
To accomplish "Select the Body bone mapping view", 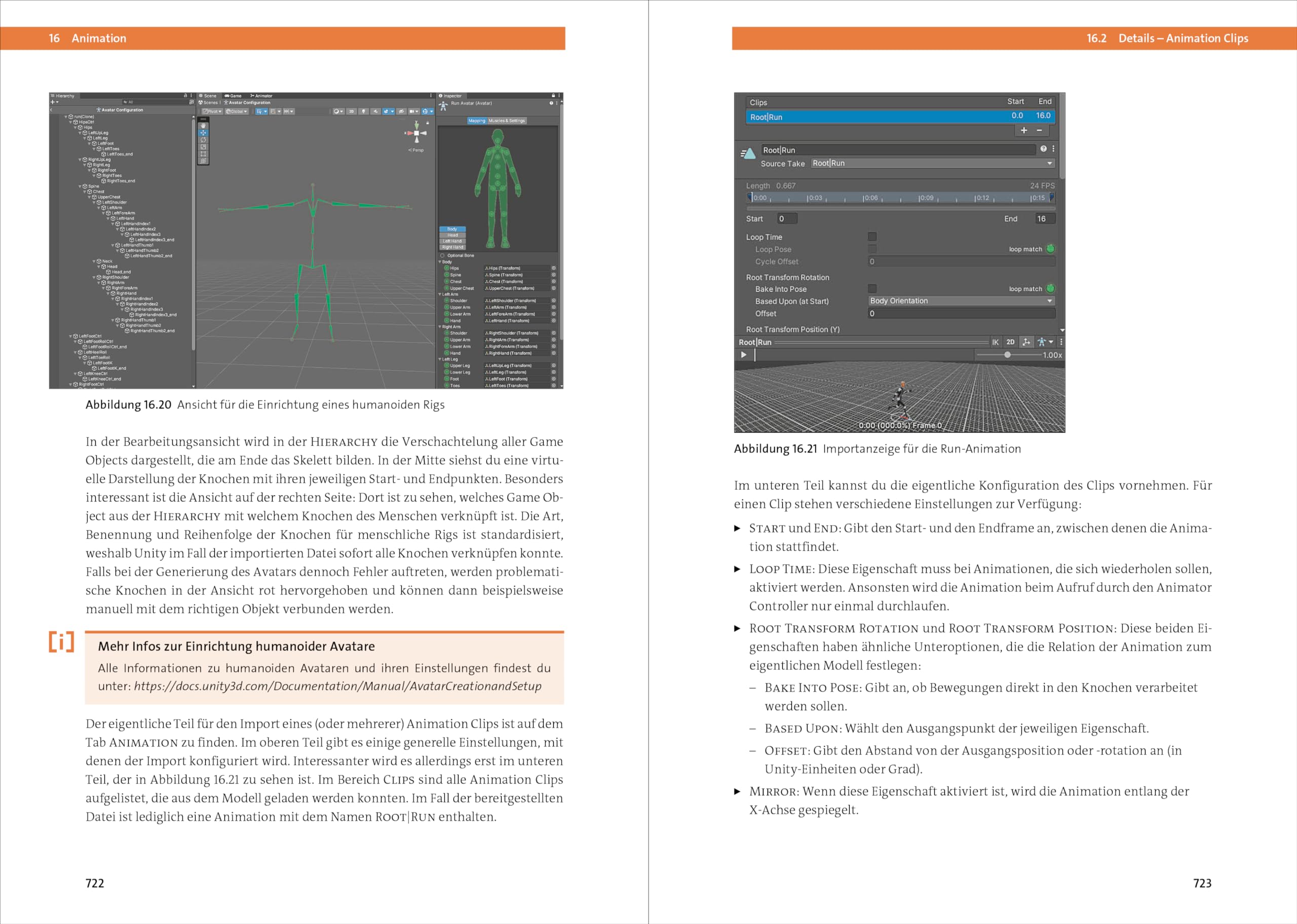I will 452,229.
